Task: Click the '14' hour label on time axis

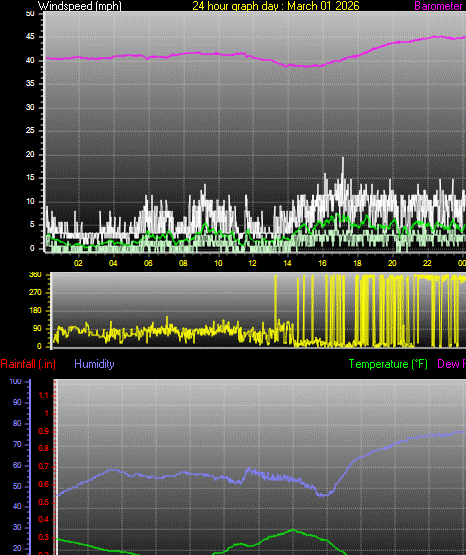Action: click(287, 263)
